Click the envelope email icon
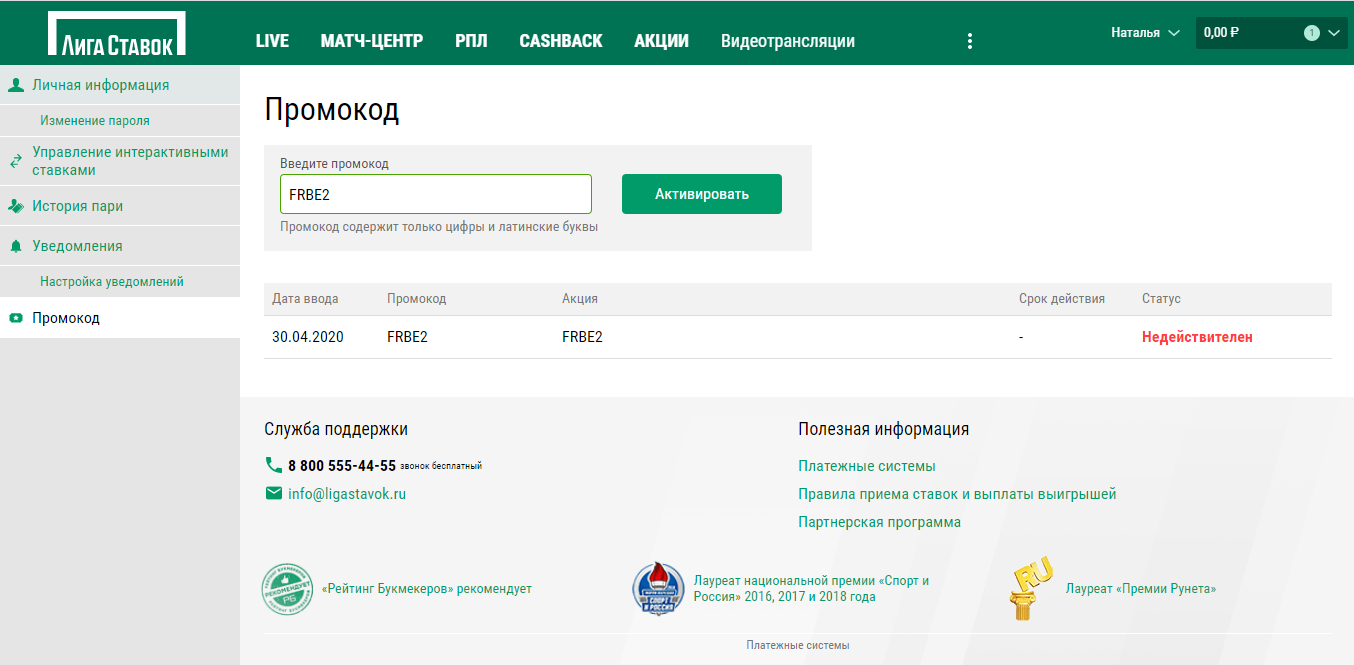1354x665 pixels. (273, 493)
